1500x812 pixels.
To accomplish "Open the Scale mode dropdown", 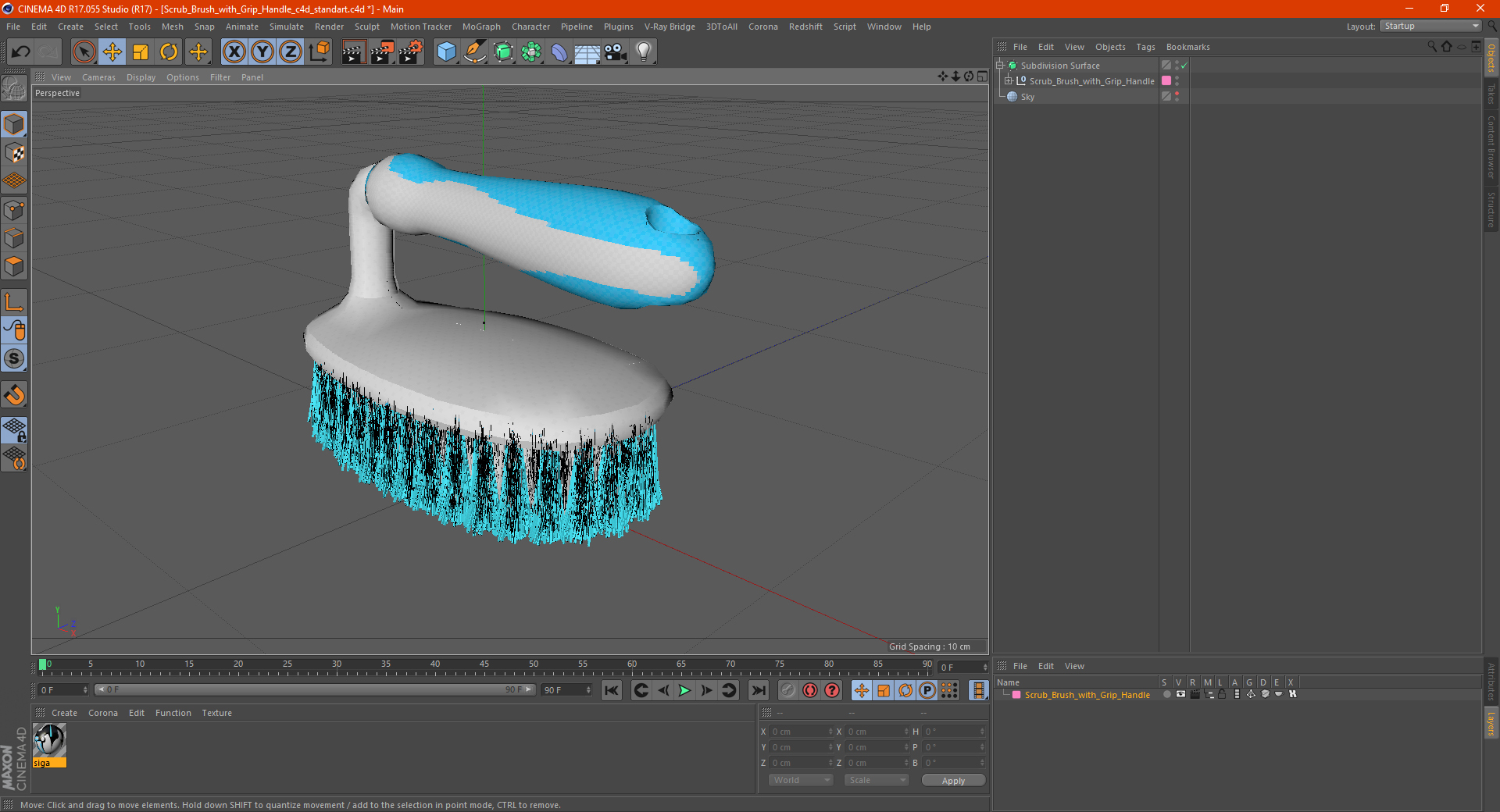I will click(877, 780).
